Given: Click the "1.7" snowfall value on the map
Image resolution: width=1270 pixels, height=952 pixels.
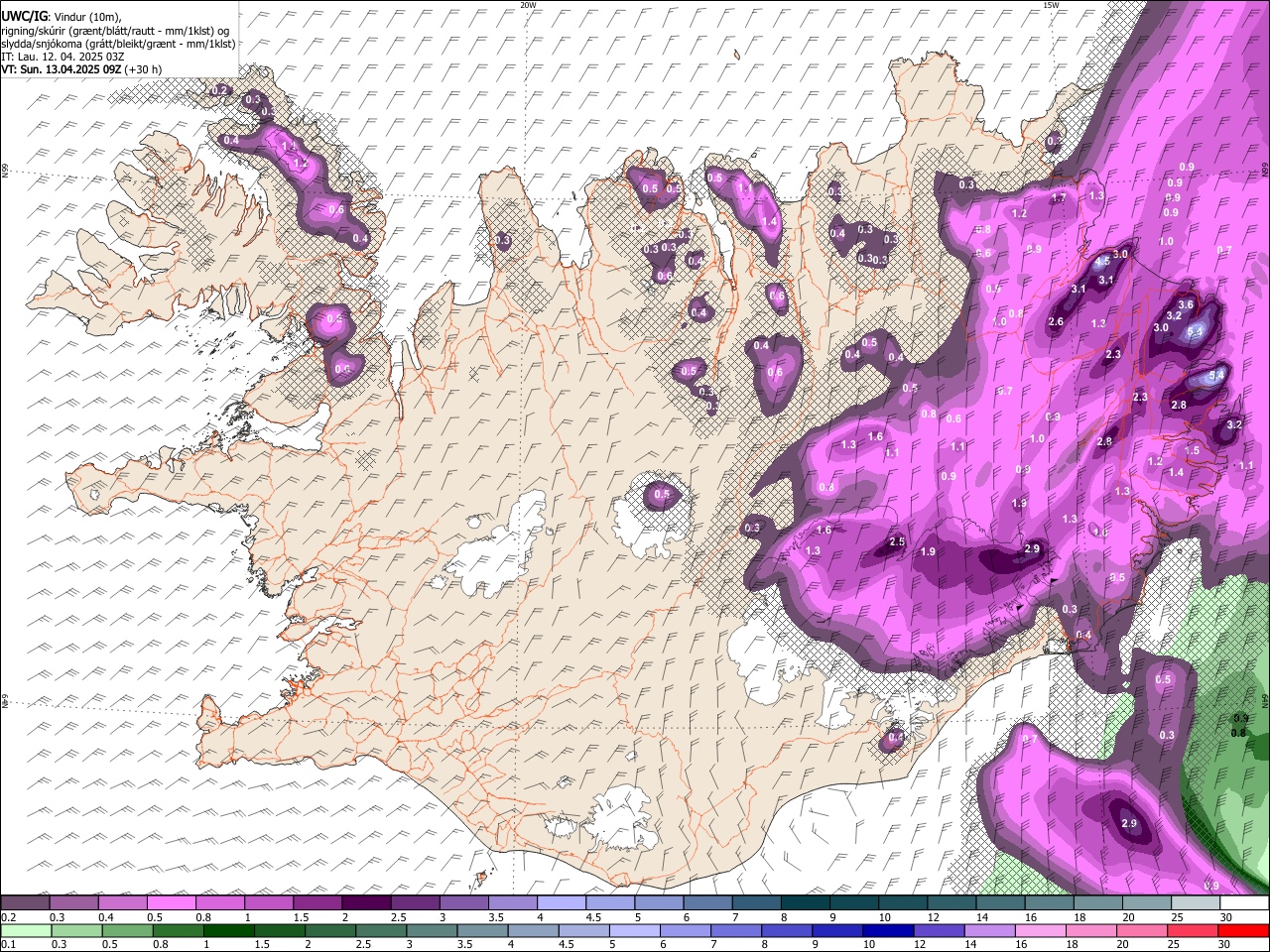Looking at the screenshot, I should [x=1059, y=198].
